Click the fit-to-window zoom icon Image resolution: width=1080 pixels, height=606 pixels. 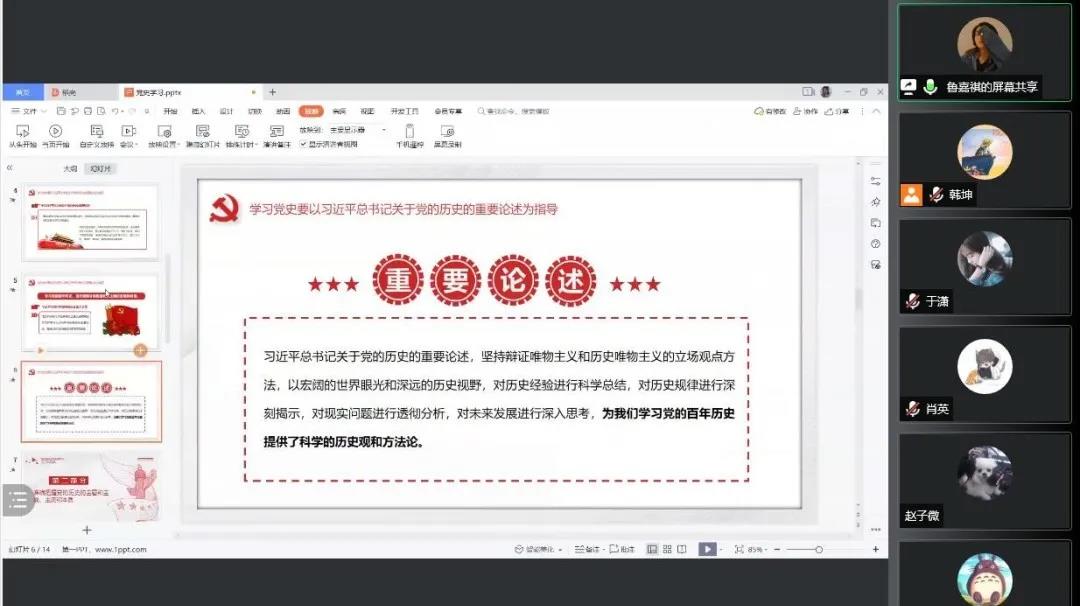(739, 549)
